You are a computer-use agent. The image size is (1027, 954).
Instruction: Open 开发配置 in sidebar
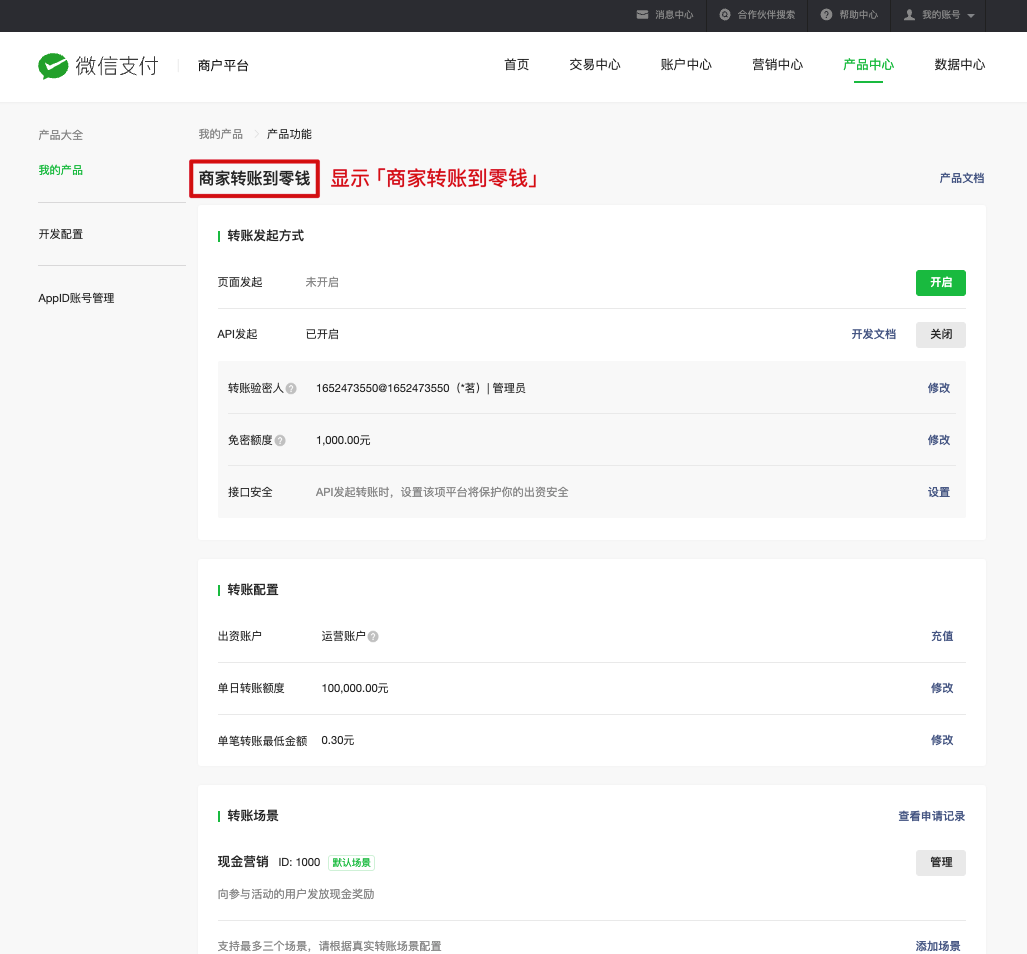60,234
